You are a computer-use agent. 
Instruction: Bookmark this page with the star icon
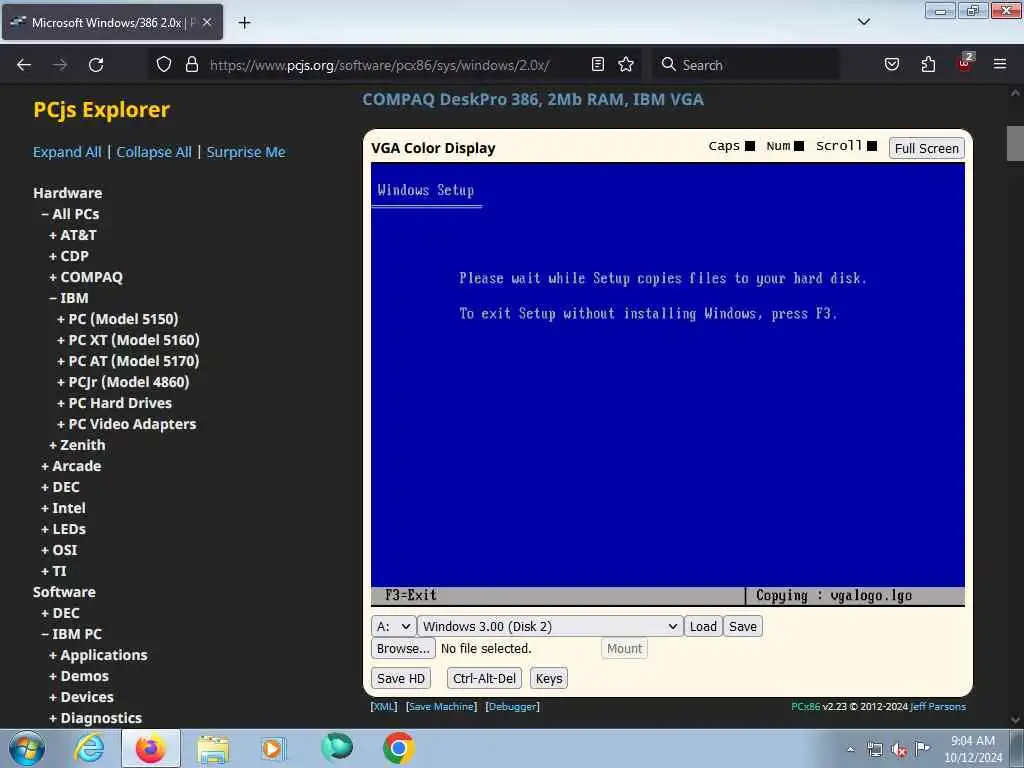coord(626,64)
